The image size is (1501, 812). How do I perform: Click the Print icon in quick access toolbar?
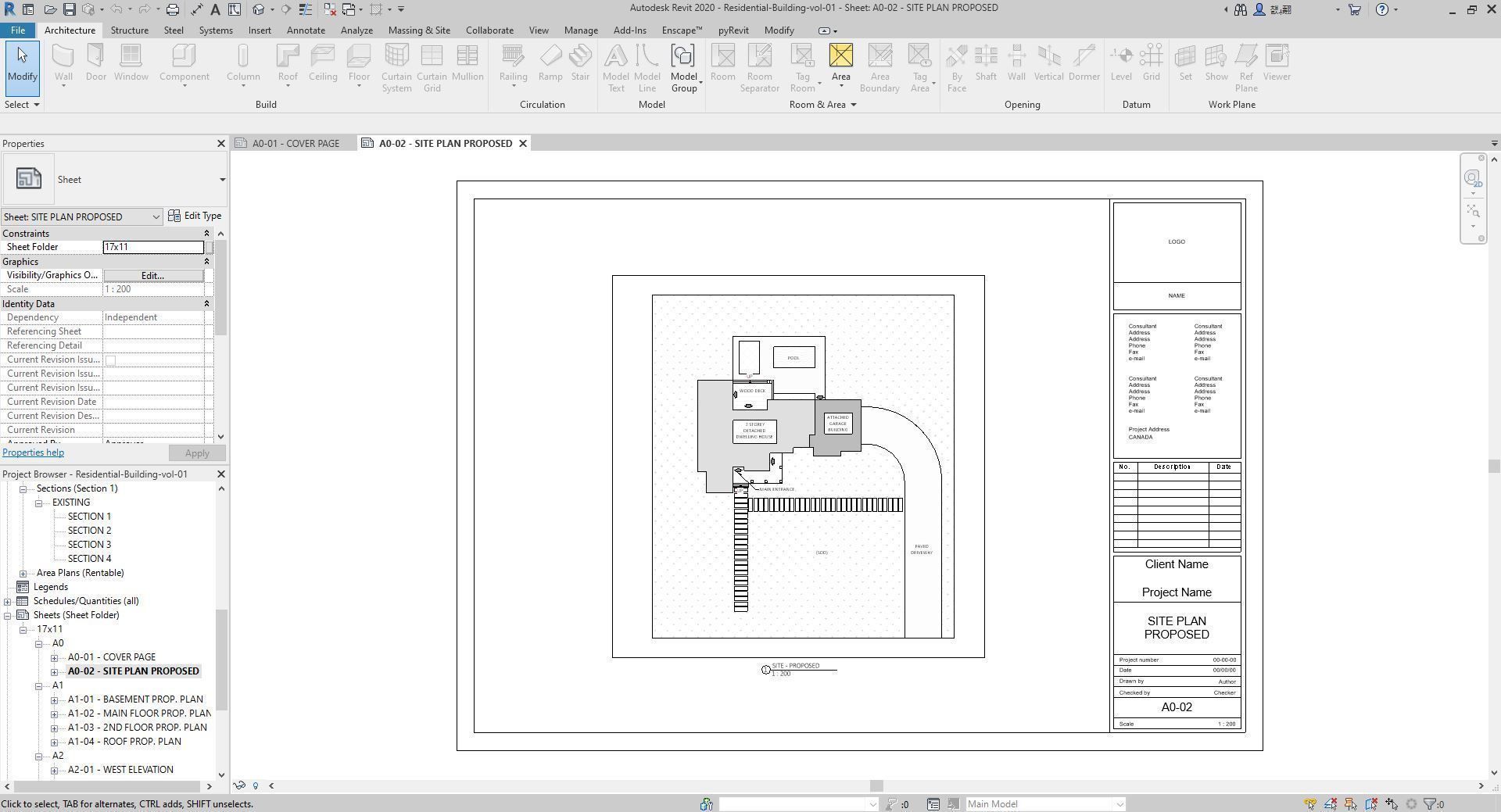[172, 9]
